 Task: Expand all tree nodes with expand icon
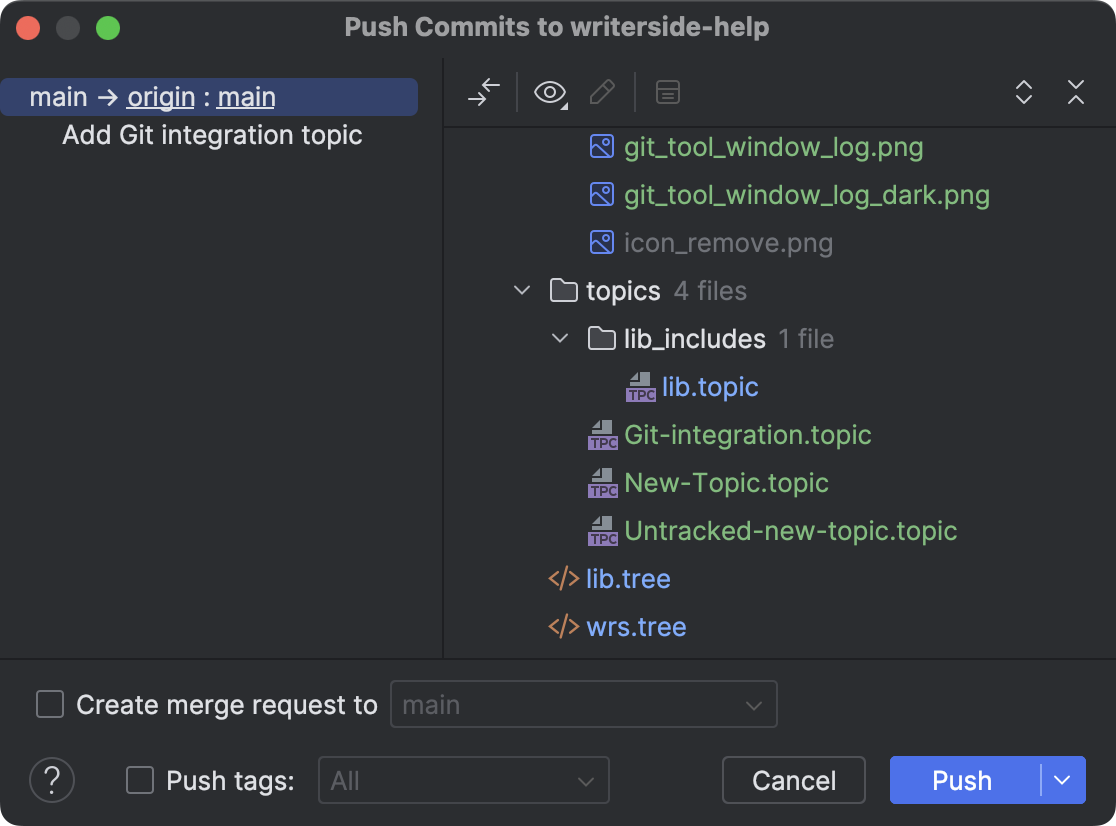point(1024,92)
